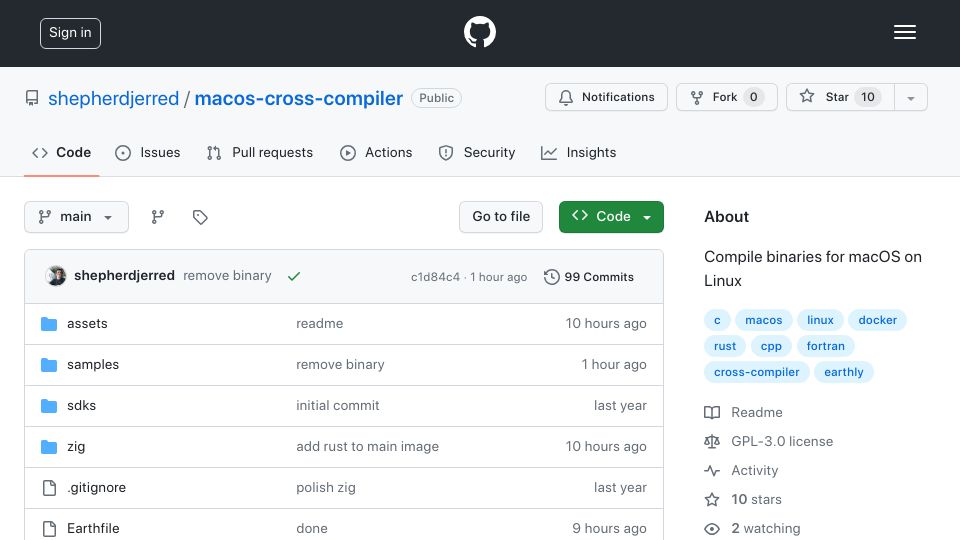Open the Insights tab
The height and width of the screenshot is (540, 960).
coord(579,152)
